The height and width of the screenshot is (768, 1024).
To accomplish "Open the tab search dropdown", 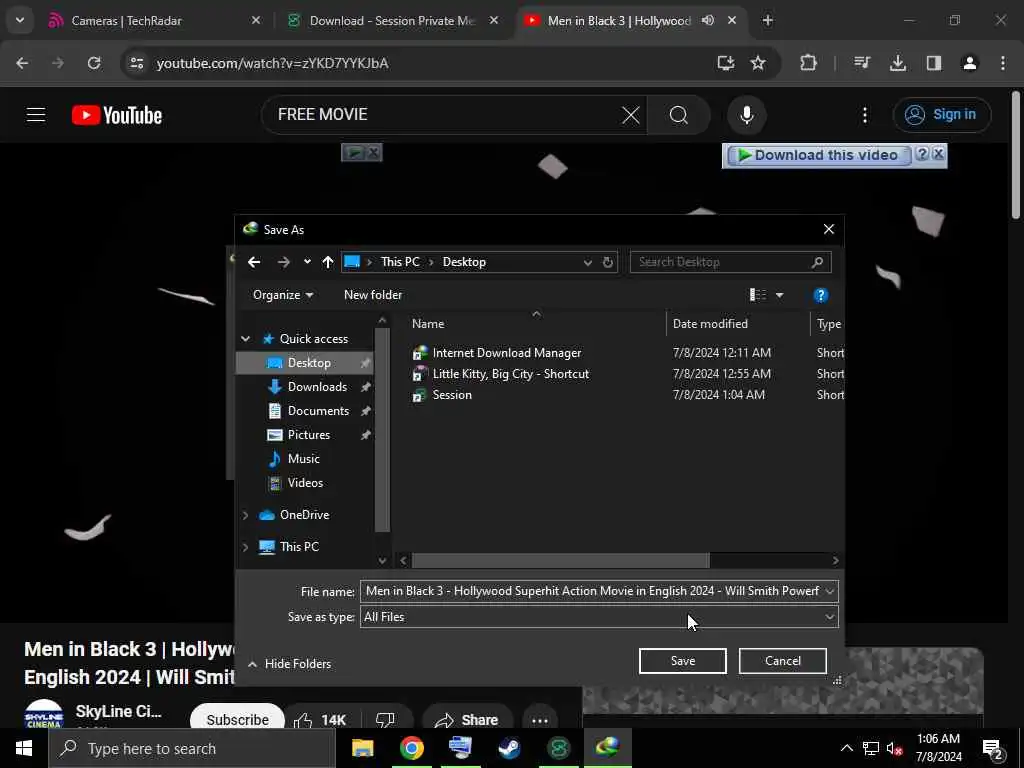I will 20,20.
